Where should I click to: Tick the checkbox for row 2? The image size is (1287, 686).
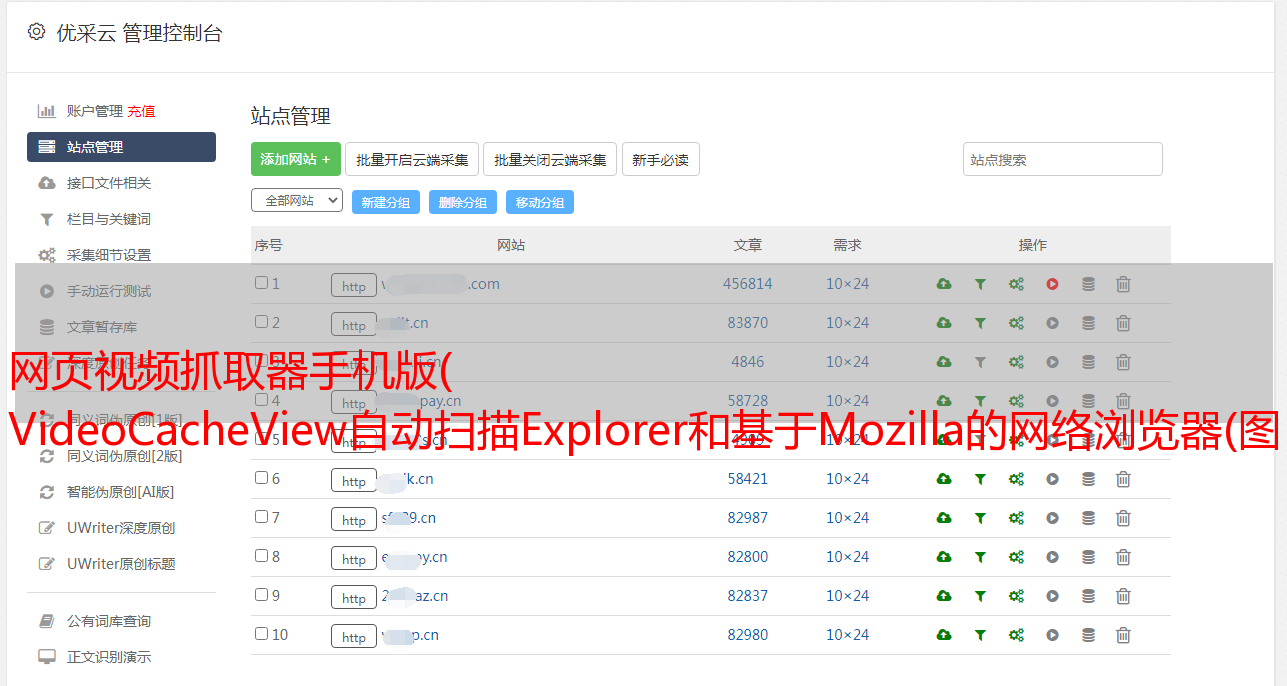click(x=261, y=322)
